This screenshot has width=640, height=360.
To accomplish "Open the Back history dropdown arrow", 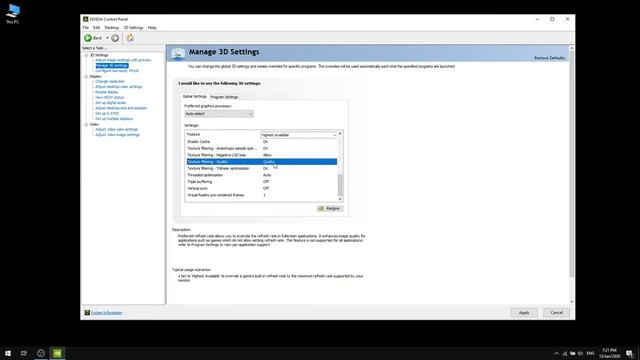I will 107,38.
